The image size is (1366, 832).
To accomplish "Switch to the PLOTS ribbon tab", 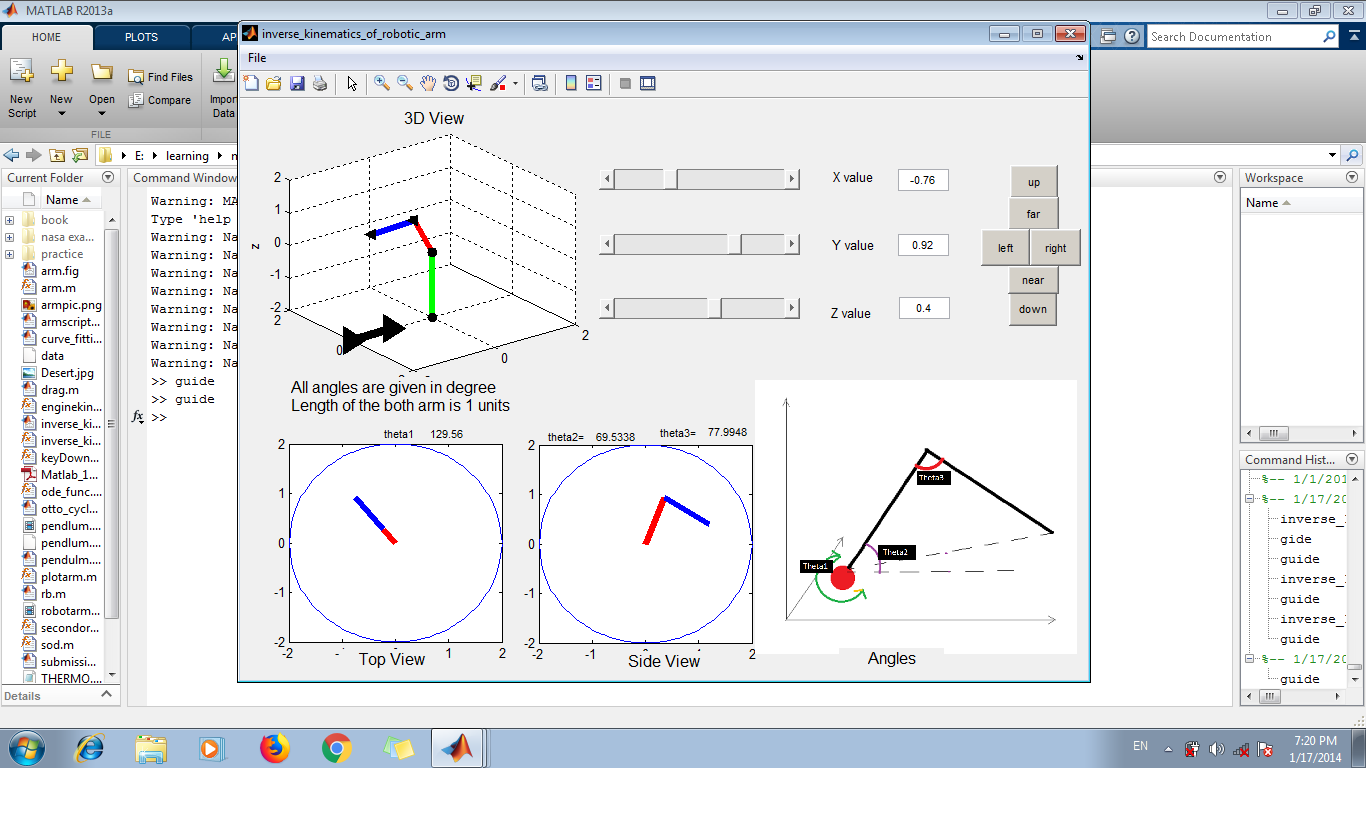I will [x=141, y=36].
